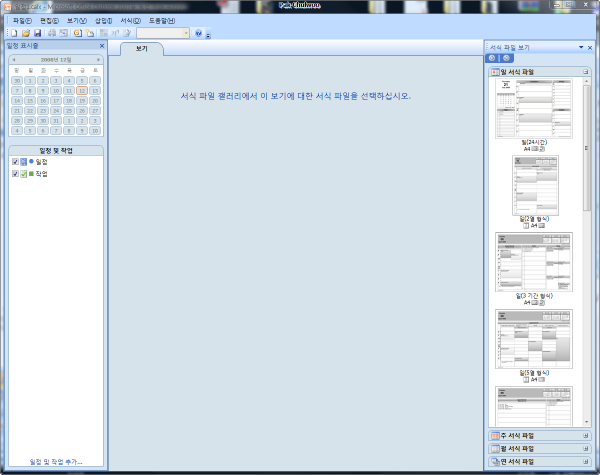The width and height of the screenshot is (600, 475).
Task: Open the 서식 파일 보기 pane menu arrow
Action: pyautogui.click(x=581, y=47)
